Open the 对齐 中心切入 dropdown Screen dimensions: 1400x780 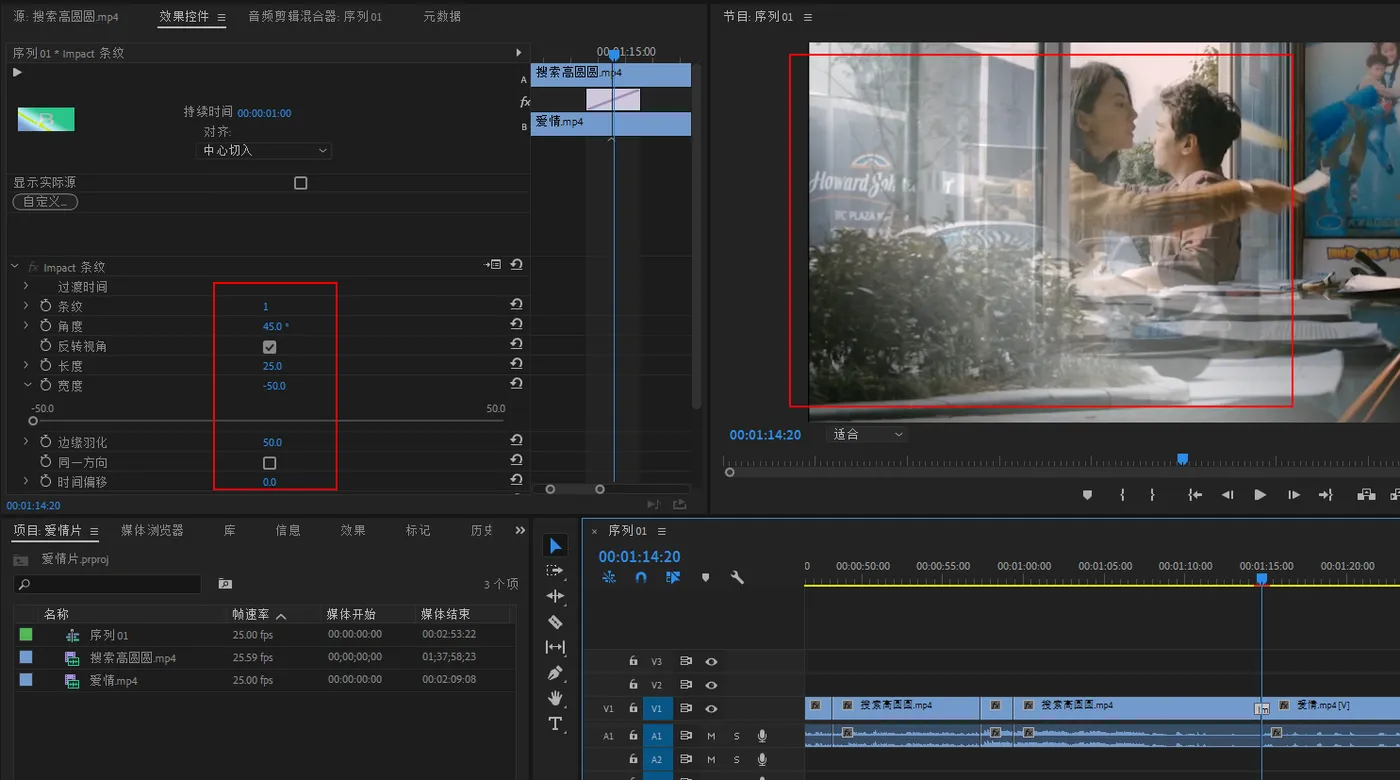264,150
